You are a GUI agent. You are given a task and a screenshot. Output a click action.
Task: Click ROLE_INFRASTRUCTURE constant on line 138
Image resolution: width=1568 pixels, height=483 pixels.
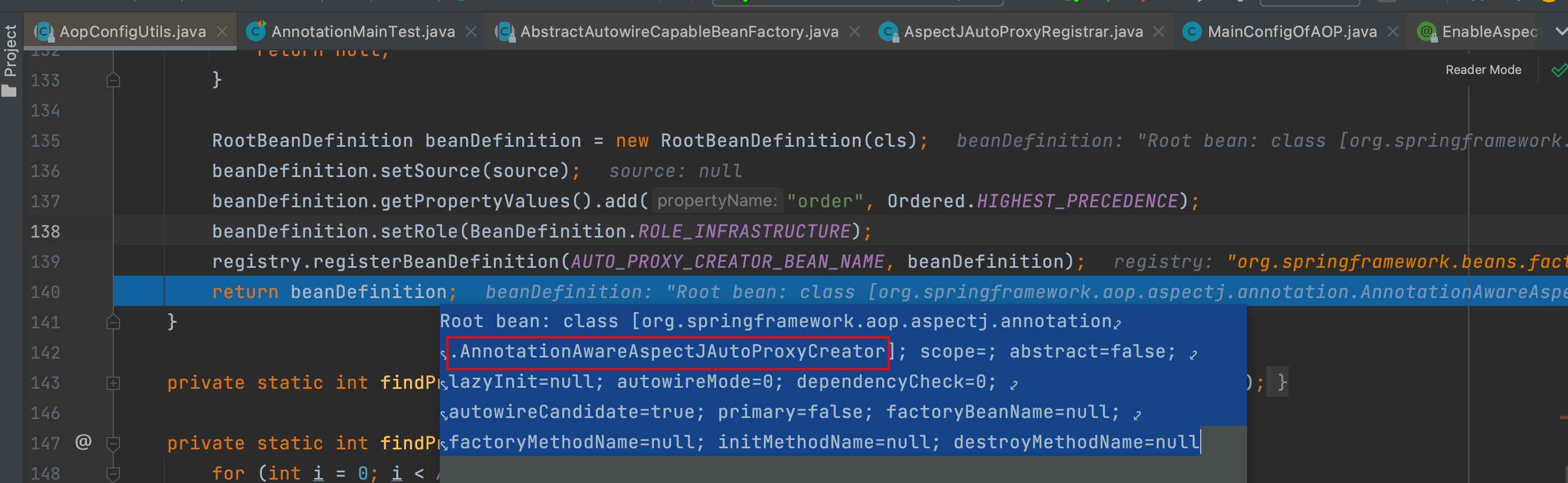[744, 232]
